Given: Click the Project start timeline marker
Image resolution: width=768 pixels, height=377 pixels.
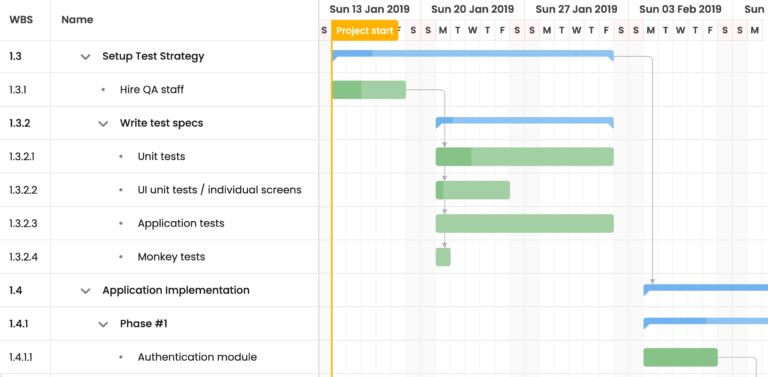Looking at the screenshot, I should 364,30.
